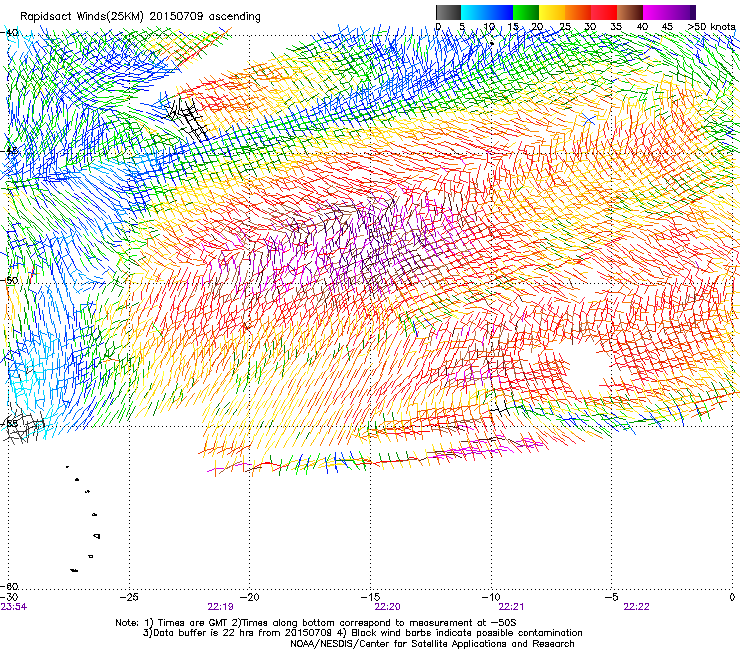Click the green 15-20 knots legend segment

pyautogui.click(x=526, y=12)
